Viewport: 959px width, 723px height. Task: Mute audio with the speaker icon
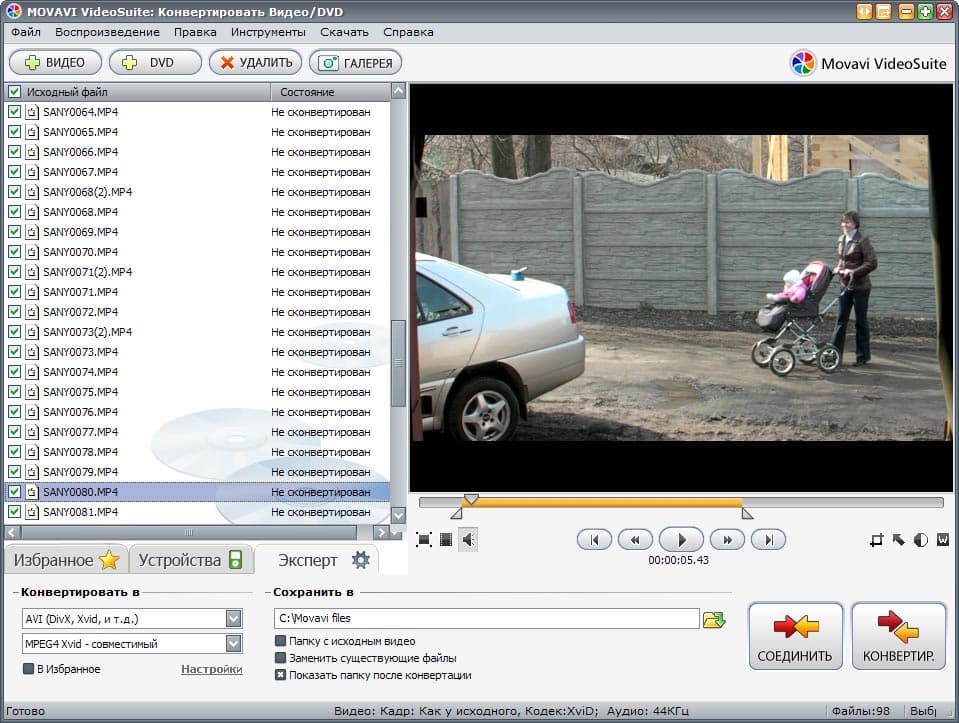468,539
